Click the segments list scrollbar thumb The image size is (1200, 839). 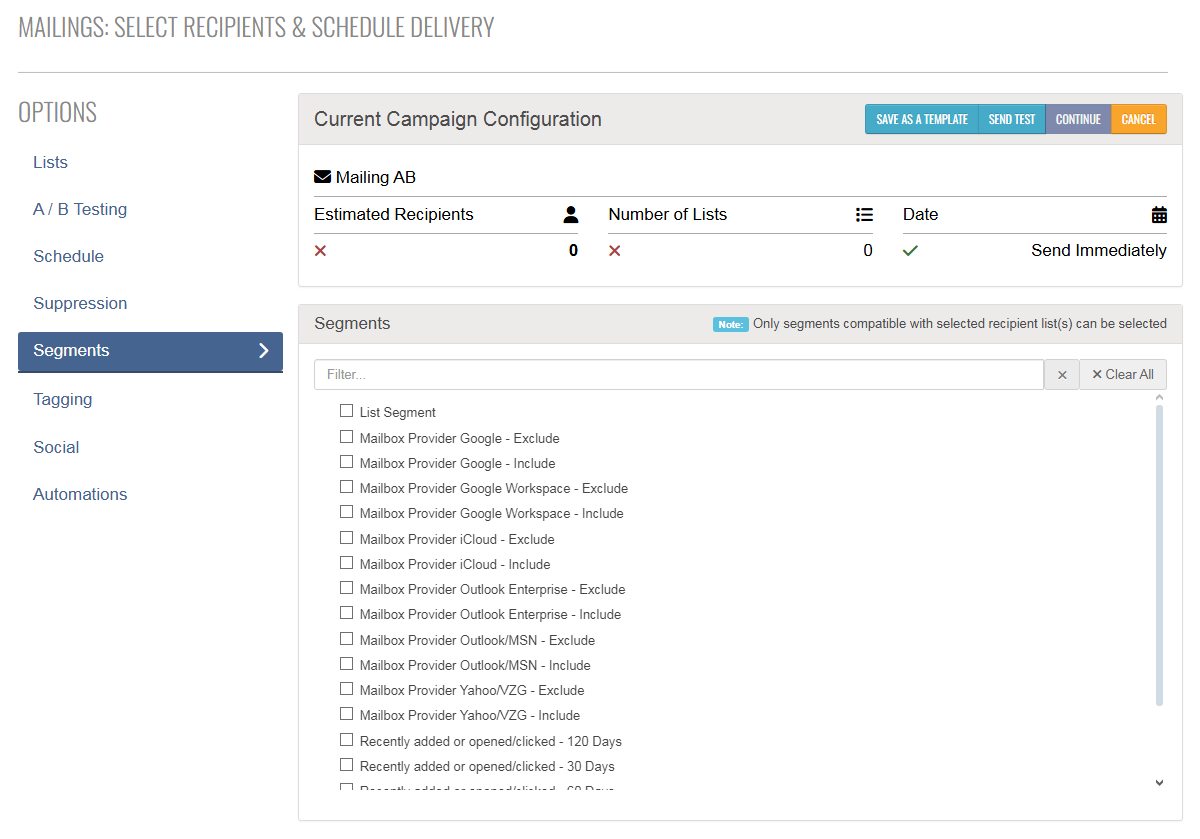pos(1160,555)
